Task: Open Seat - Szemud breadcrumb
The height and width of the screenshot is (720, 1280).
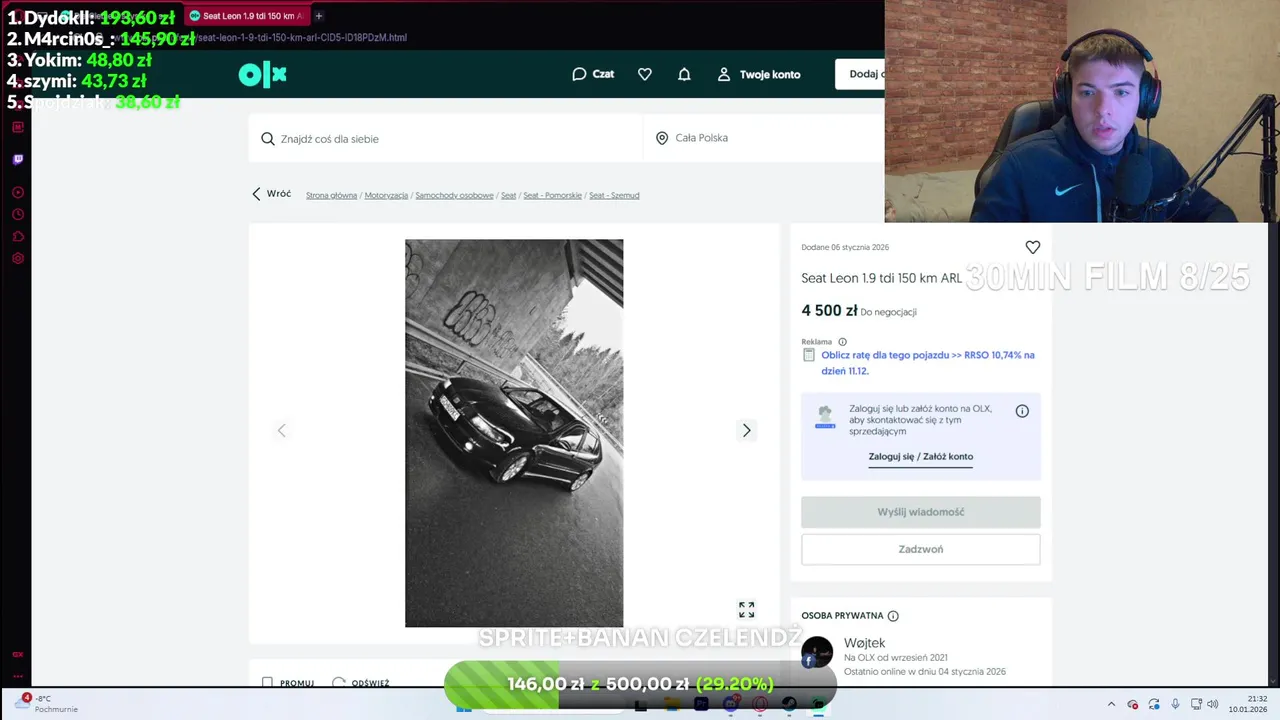Action: pos(614,195)
